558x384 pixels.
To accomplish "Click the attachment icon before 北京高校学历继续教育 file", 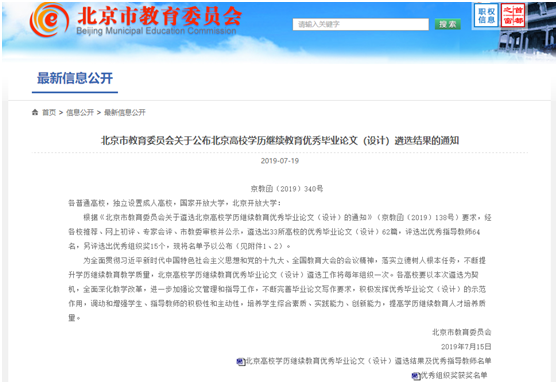I will coord(241,362).
